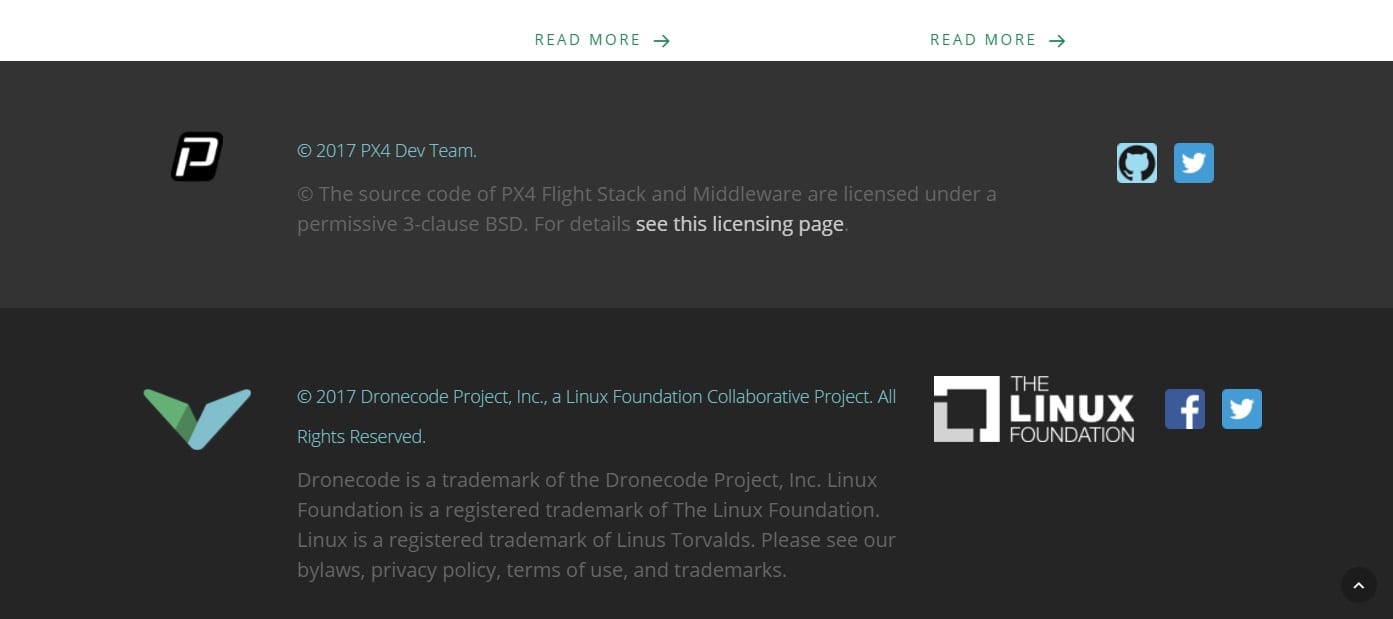Open The Linux Foundation logo
The image size is (1393, 619).
click(x=1033, y=409)
